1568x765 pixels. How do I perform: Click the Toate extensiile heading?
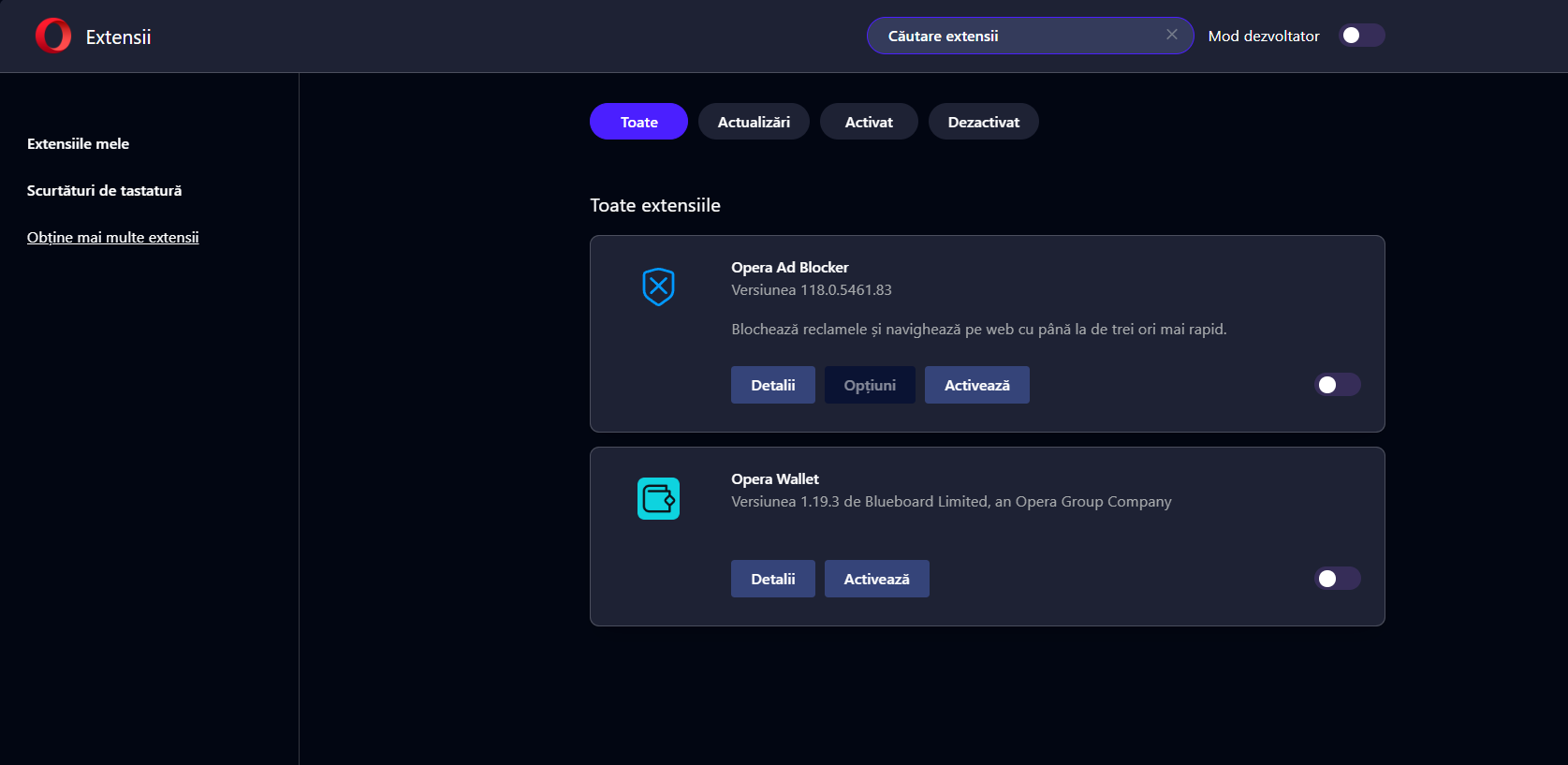click(655, 205)
